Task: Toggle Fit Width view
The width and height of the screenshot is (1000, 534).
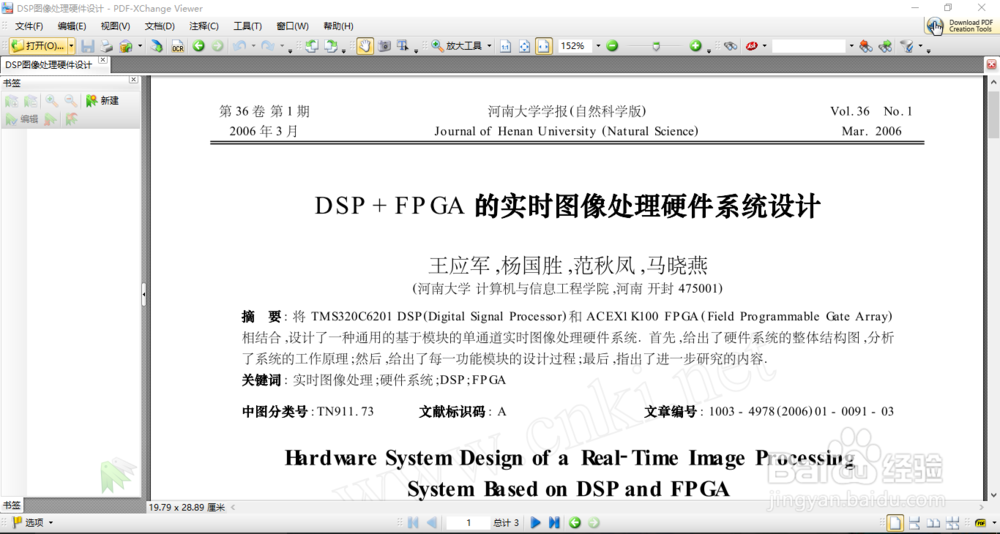Action: pyautogui.click(x=543, y=46)
